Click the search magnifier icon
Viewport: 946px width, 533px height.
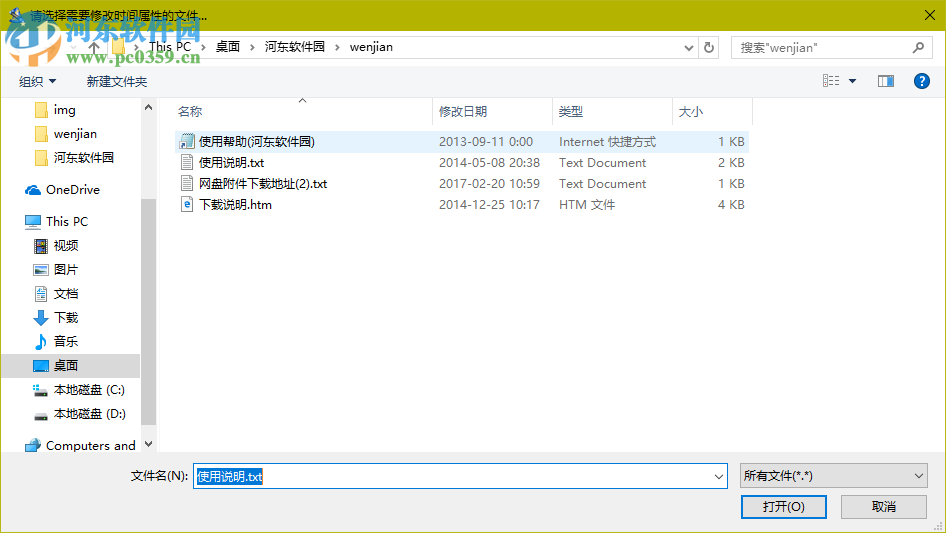(918, 47)
